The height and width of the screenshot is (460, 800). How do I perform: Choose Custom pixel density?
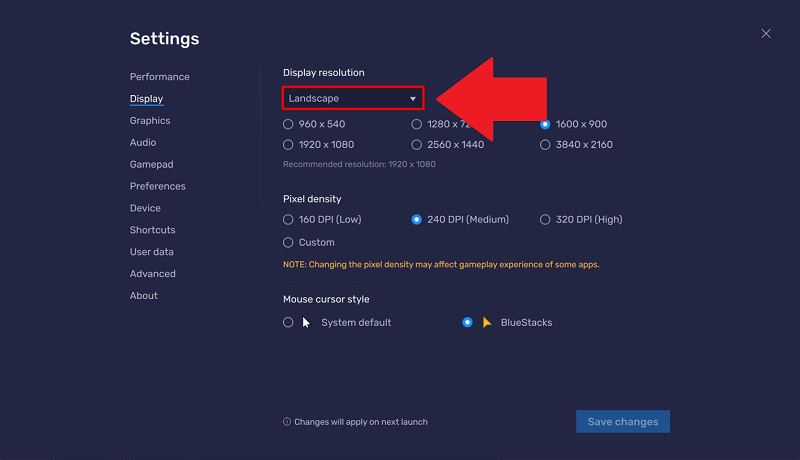tap(289, 242)
